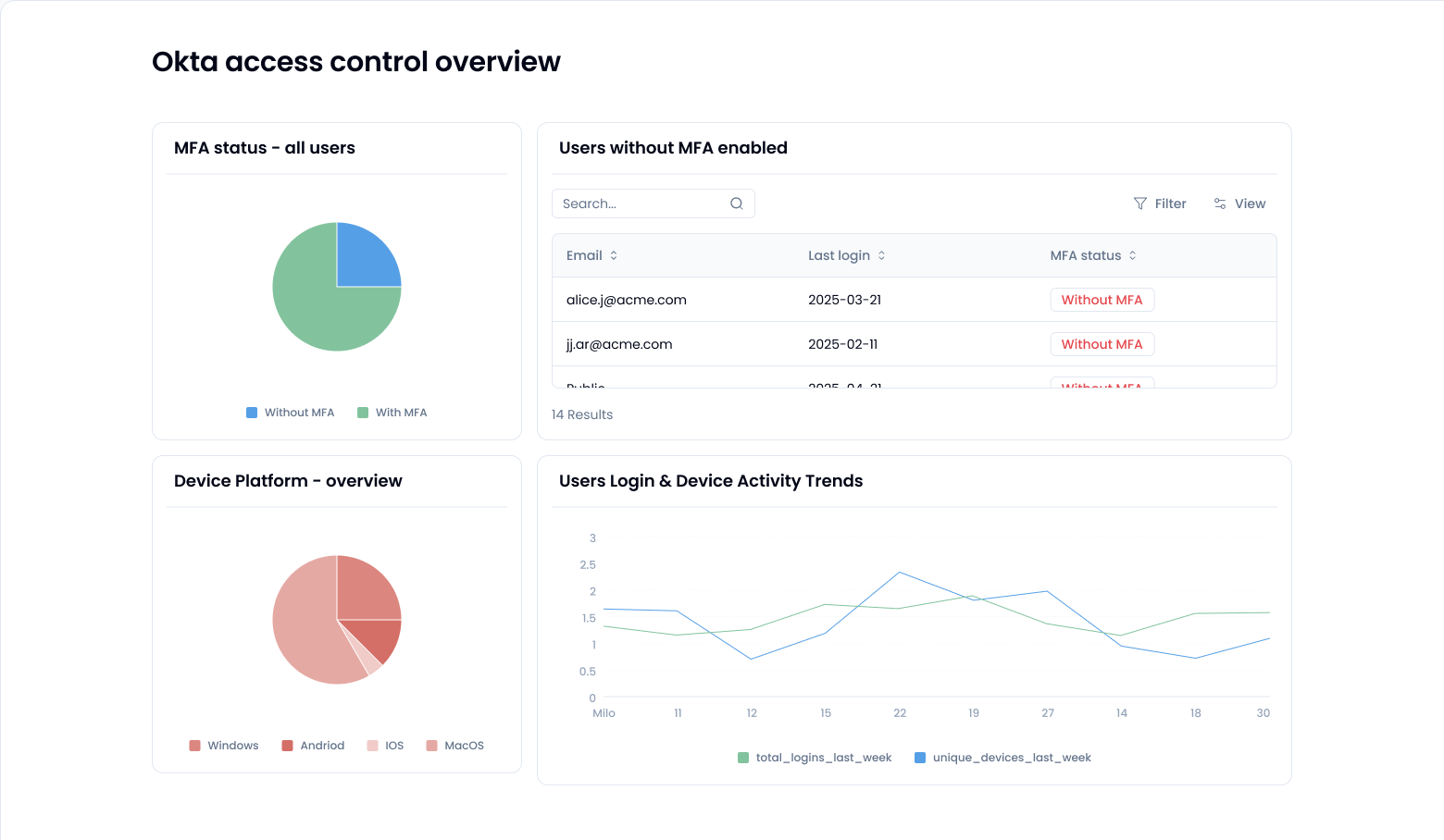Click the blue Without MFA pie slice
This screenshot has width=1444, height=840.
pos(364,259)
